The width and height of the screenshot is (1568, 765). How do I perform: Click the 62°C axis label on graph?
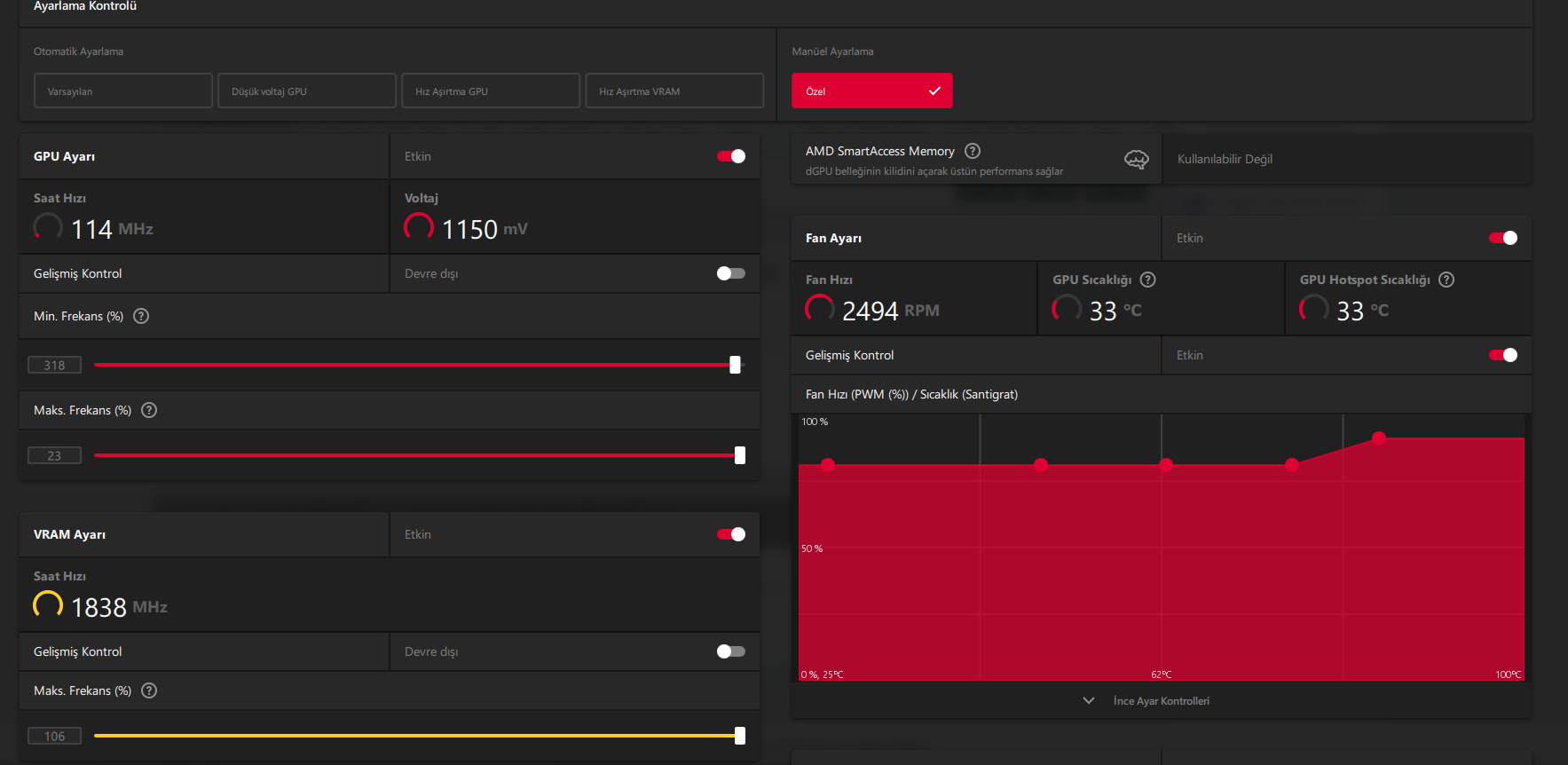(1162, 674)
